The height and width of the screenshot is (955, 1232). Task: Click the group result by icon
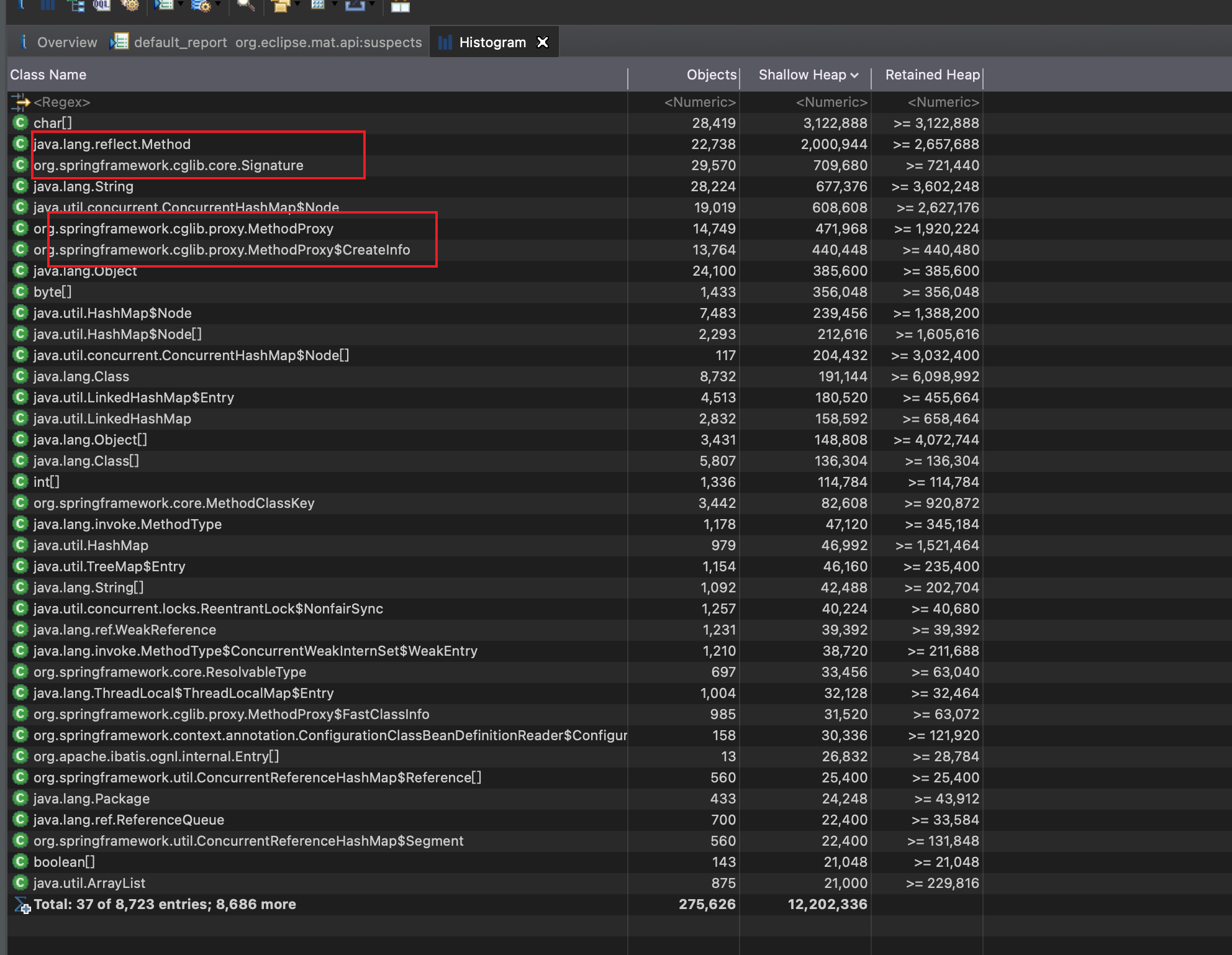coord(281,5)
